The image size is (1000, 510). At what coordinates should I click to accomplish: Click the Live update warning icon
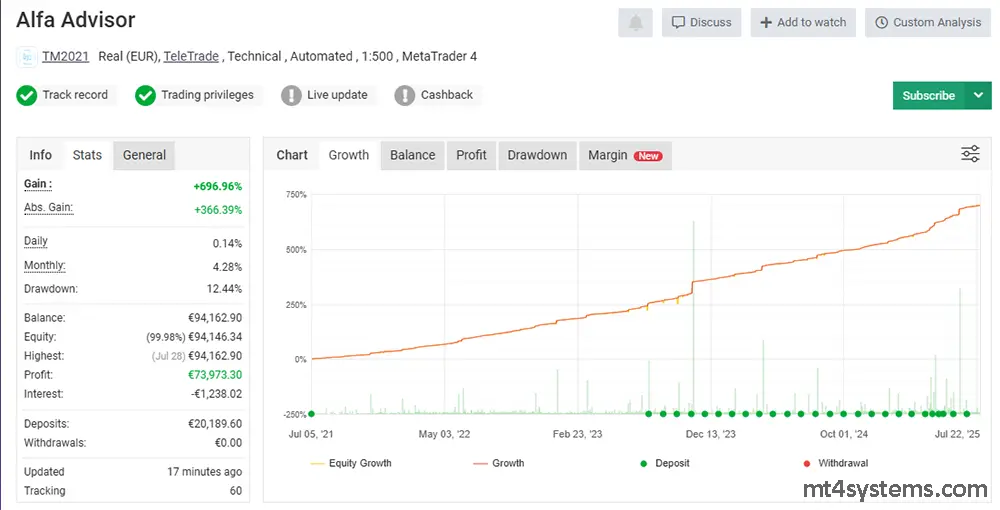click(291, 96)
